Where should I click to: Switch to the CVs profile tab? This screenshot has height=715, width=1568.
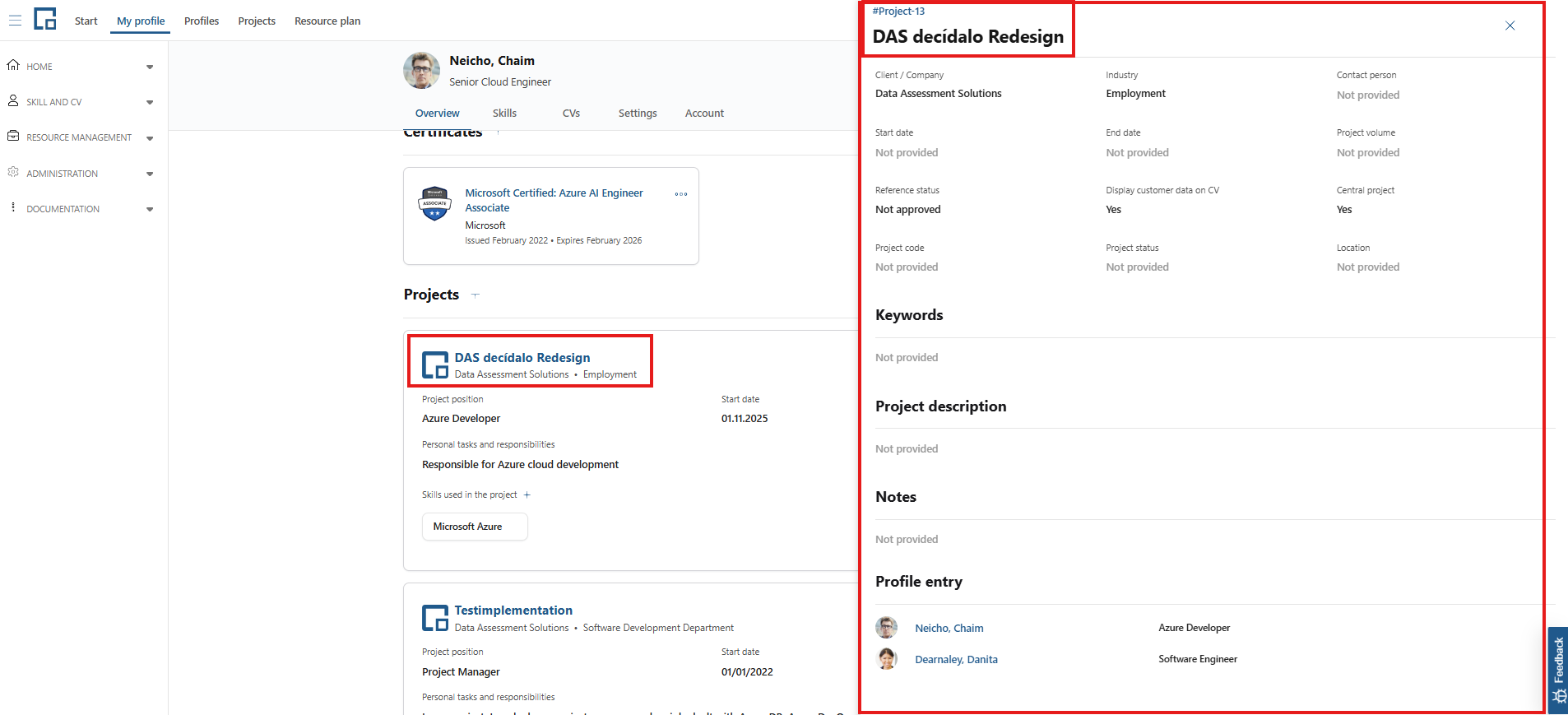(572, 114)
